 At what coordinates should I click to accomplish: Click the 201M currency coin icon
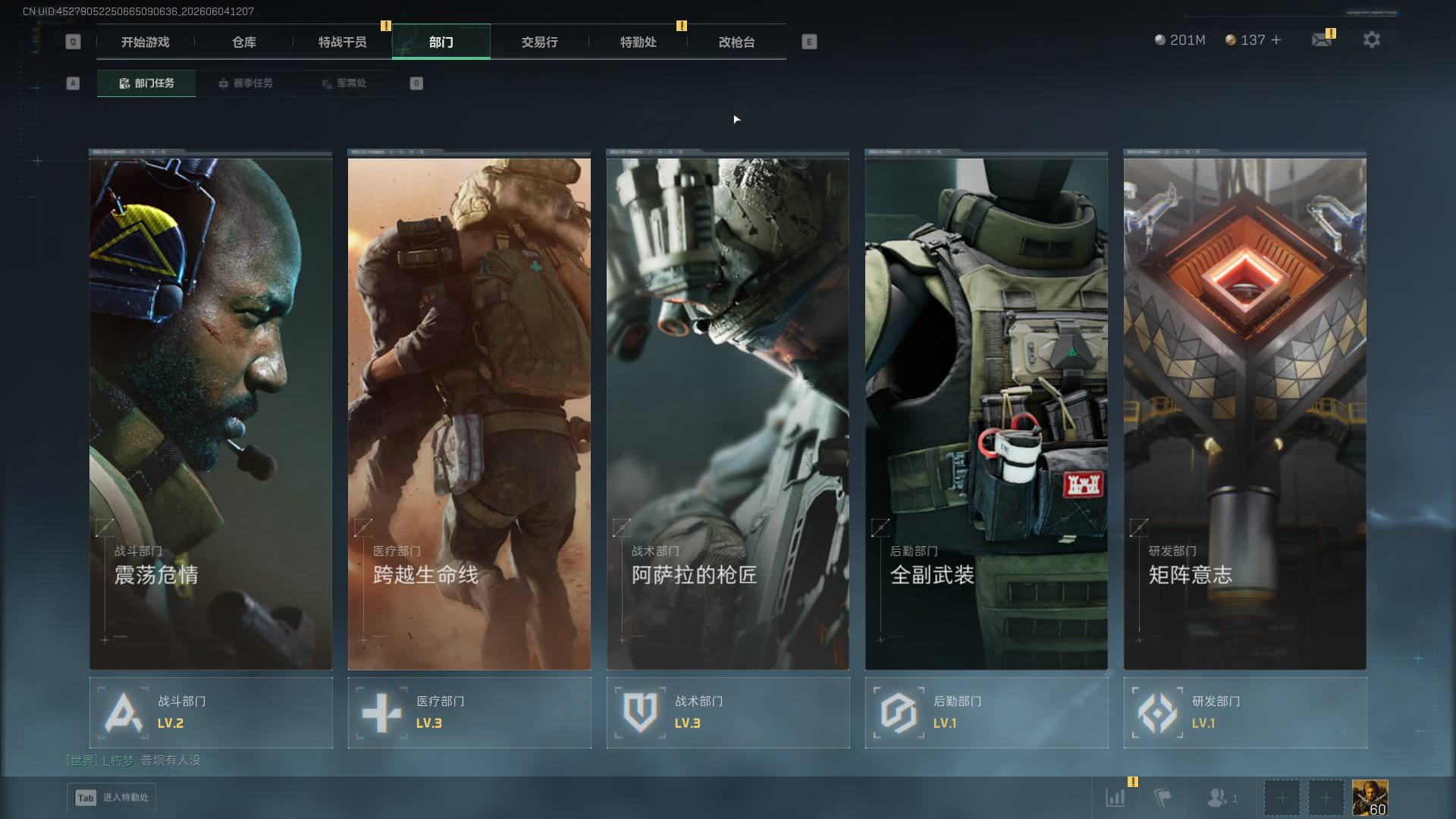(x=1159, y=40)
